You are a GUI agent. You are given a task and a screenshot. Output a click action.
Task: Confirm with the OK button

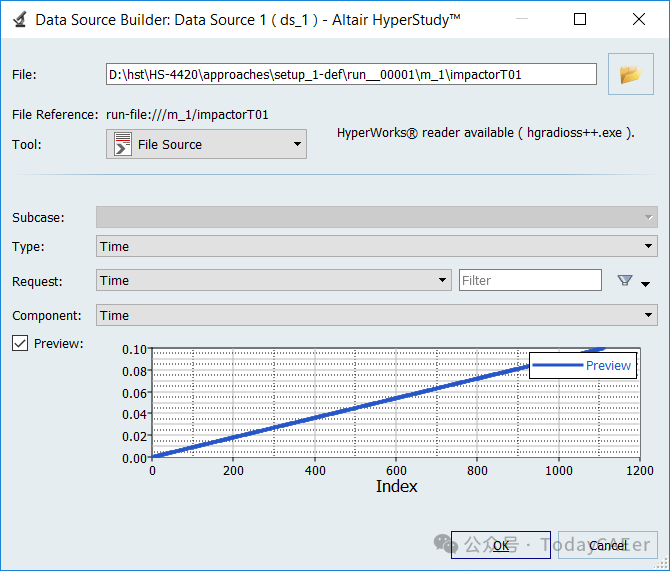pyautogui.click(x=501, y=545)
